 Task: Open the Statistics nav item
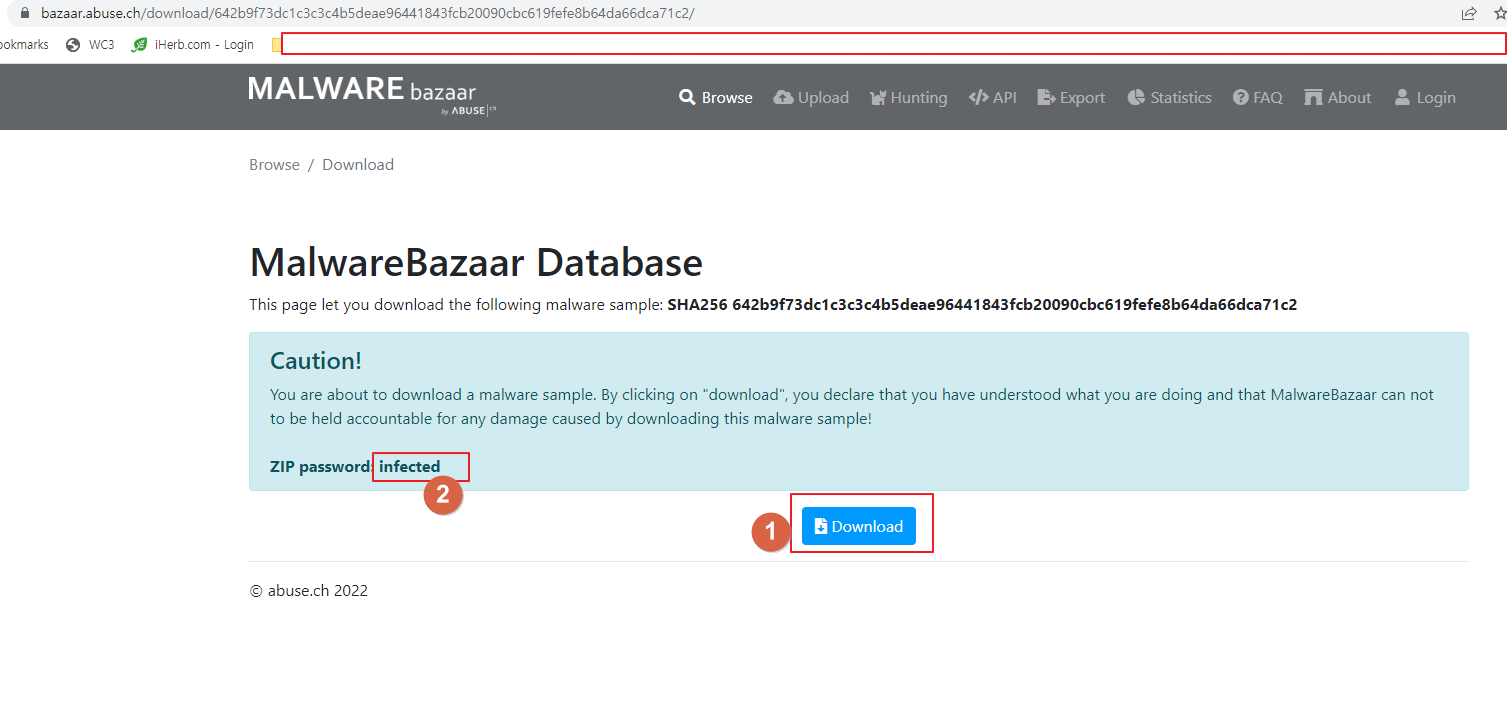1169,97
